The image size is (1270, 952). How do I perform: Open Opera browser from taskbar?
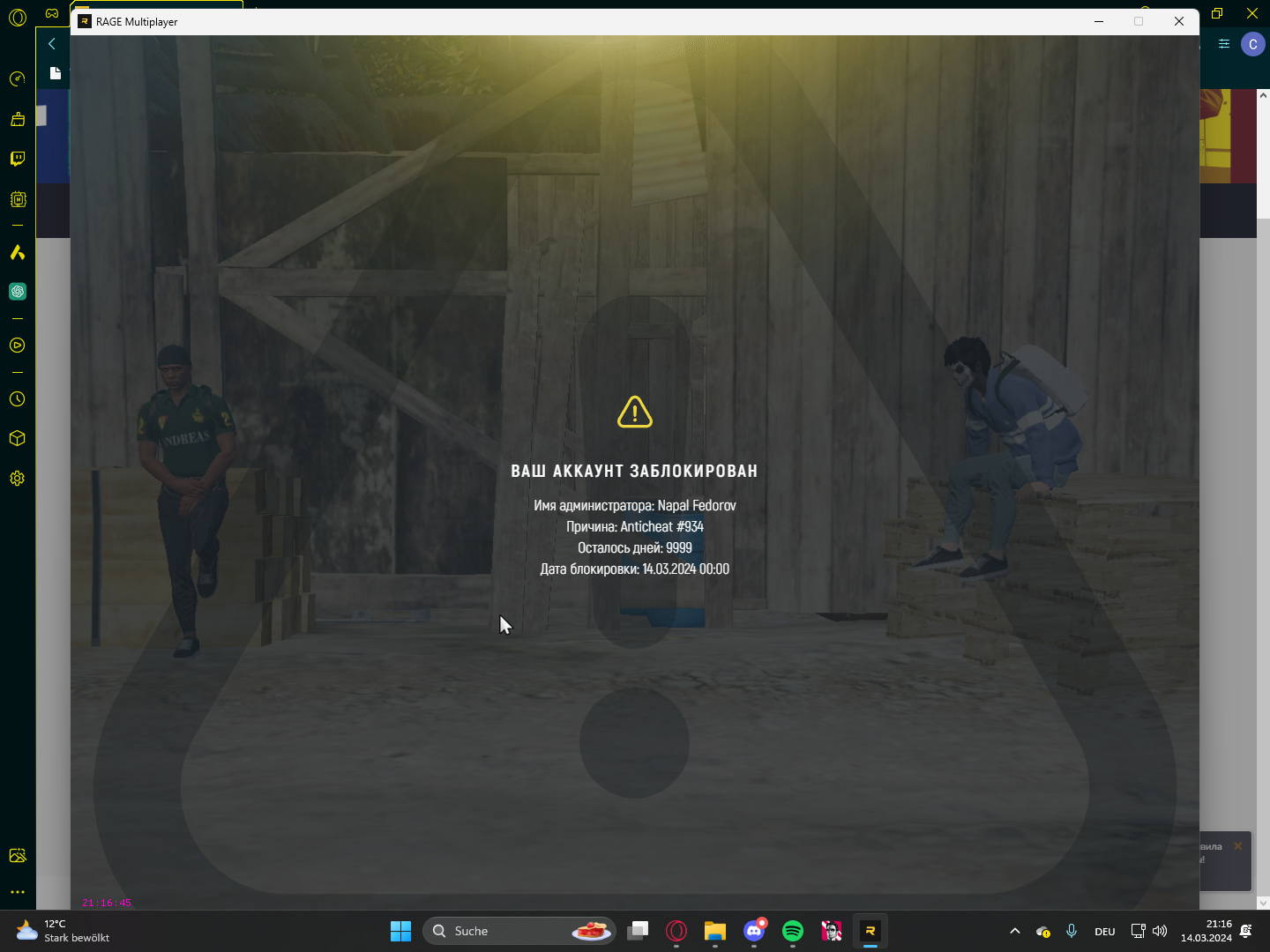click(x=676, y=931)
